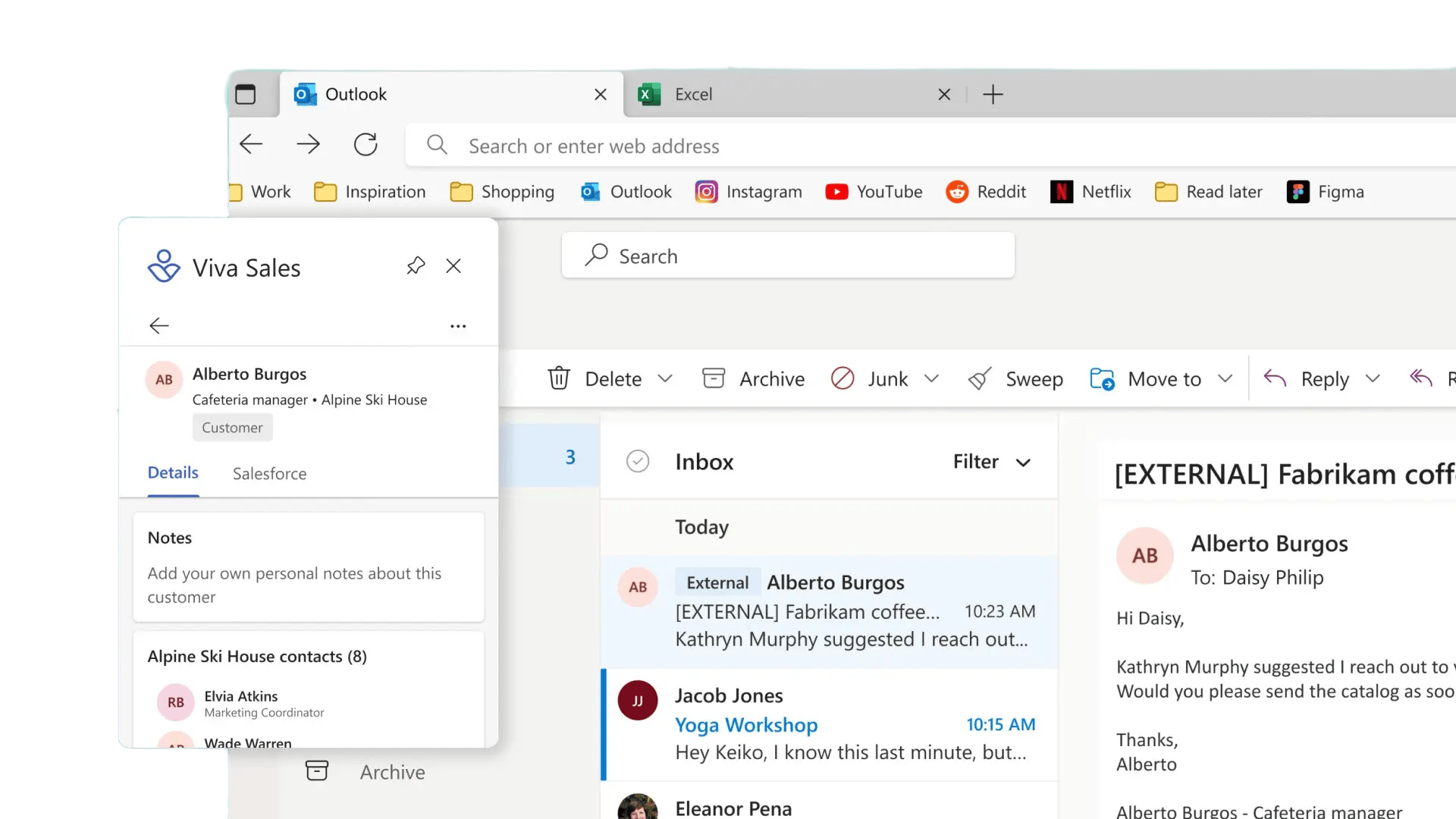The height and width of the screenshot is (819, 1456).
Task: Click Customer tag label
Action: click(x=232, y=428)
